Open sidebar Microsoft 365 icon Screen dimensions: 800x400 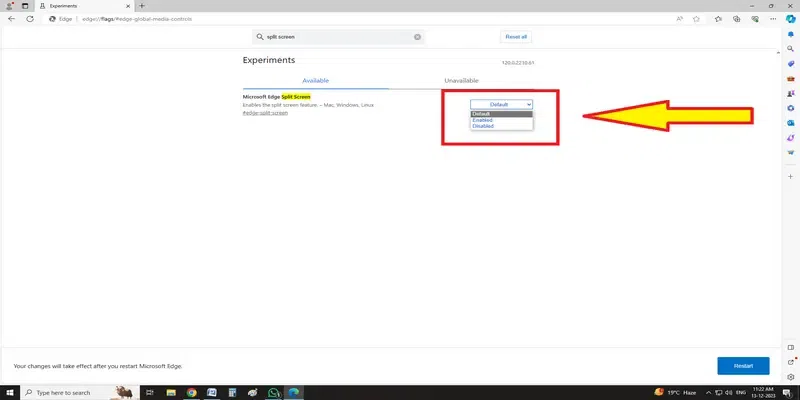pos(791,108)
